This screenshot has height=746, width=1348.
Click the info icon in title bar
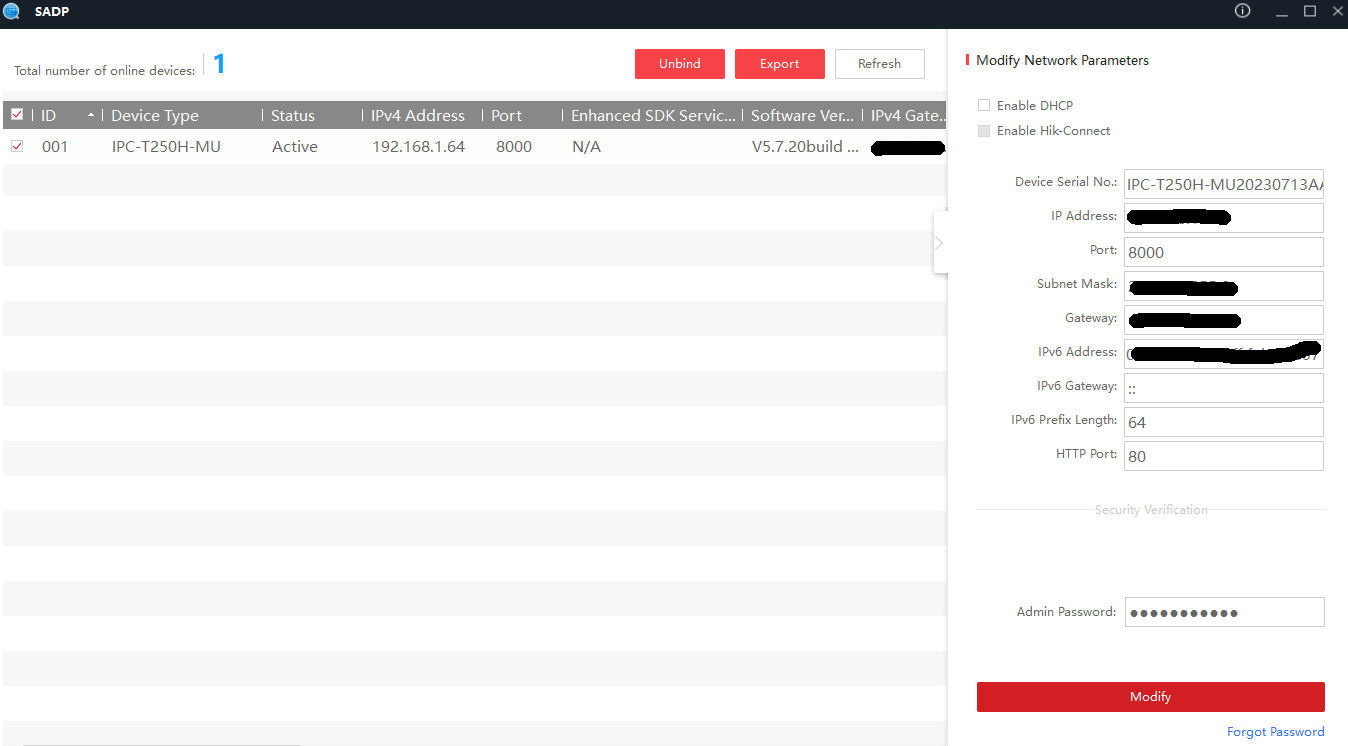tap(1243, 11)
